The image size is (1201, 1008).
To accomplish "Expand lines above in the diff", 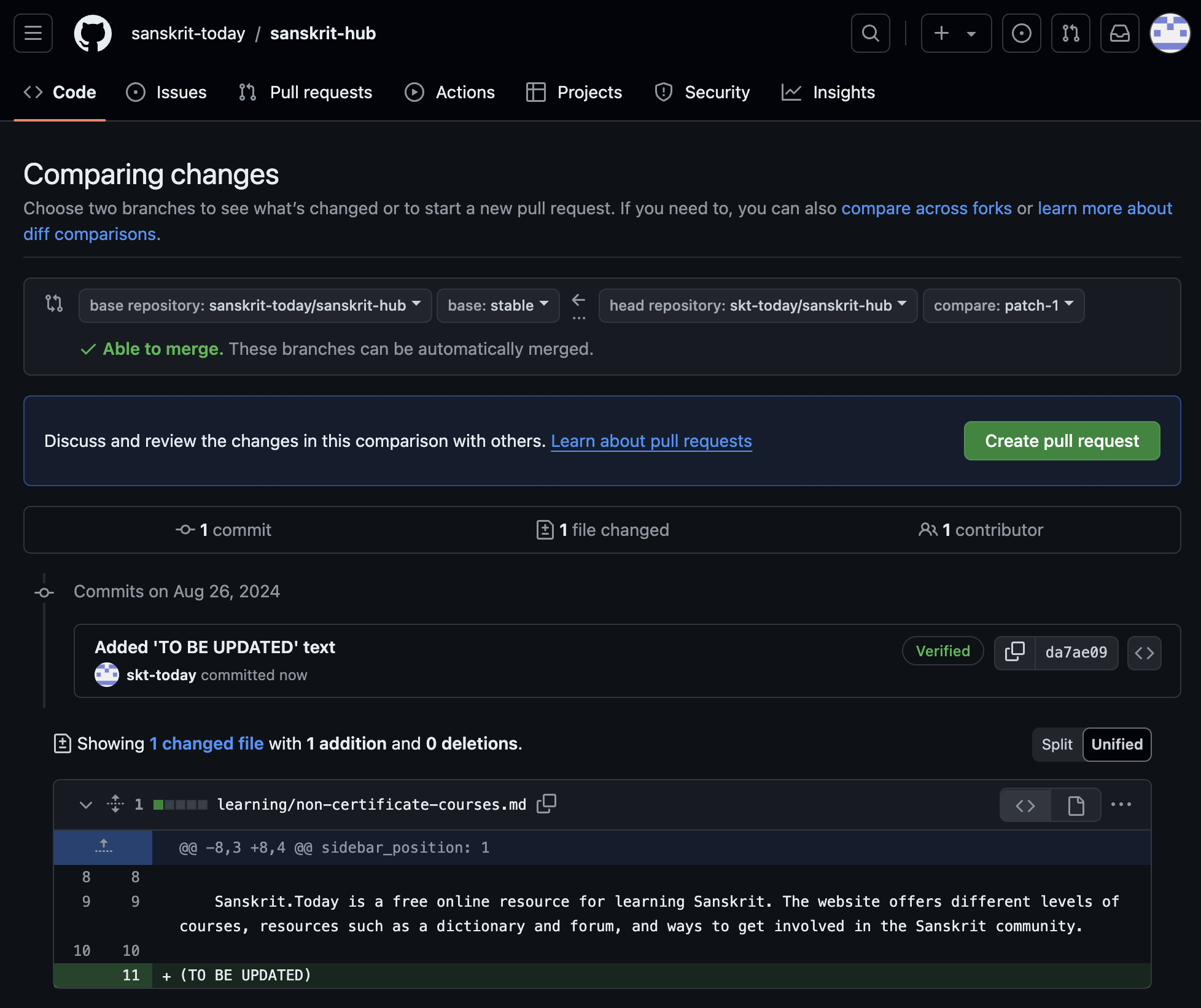I will click(x=103, y=847).
